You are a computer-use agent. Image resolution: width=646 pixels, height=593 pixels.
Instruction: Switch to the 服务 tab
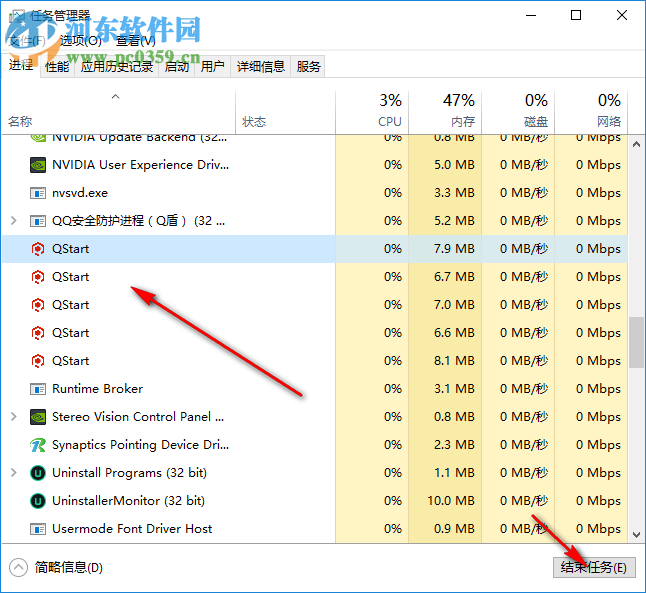308,66
